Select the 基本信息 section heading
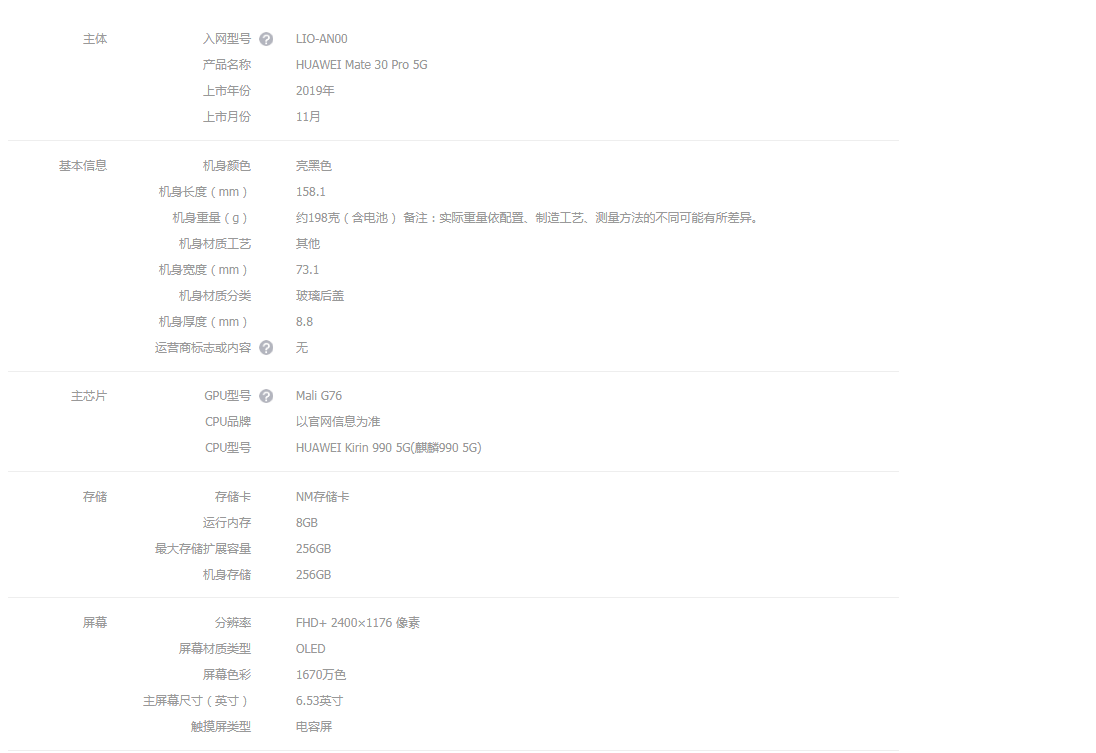Viewport: 1096px width, 753px height. pyautogui.click(x=82, y=166)
